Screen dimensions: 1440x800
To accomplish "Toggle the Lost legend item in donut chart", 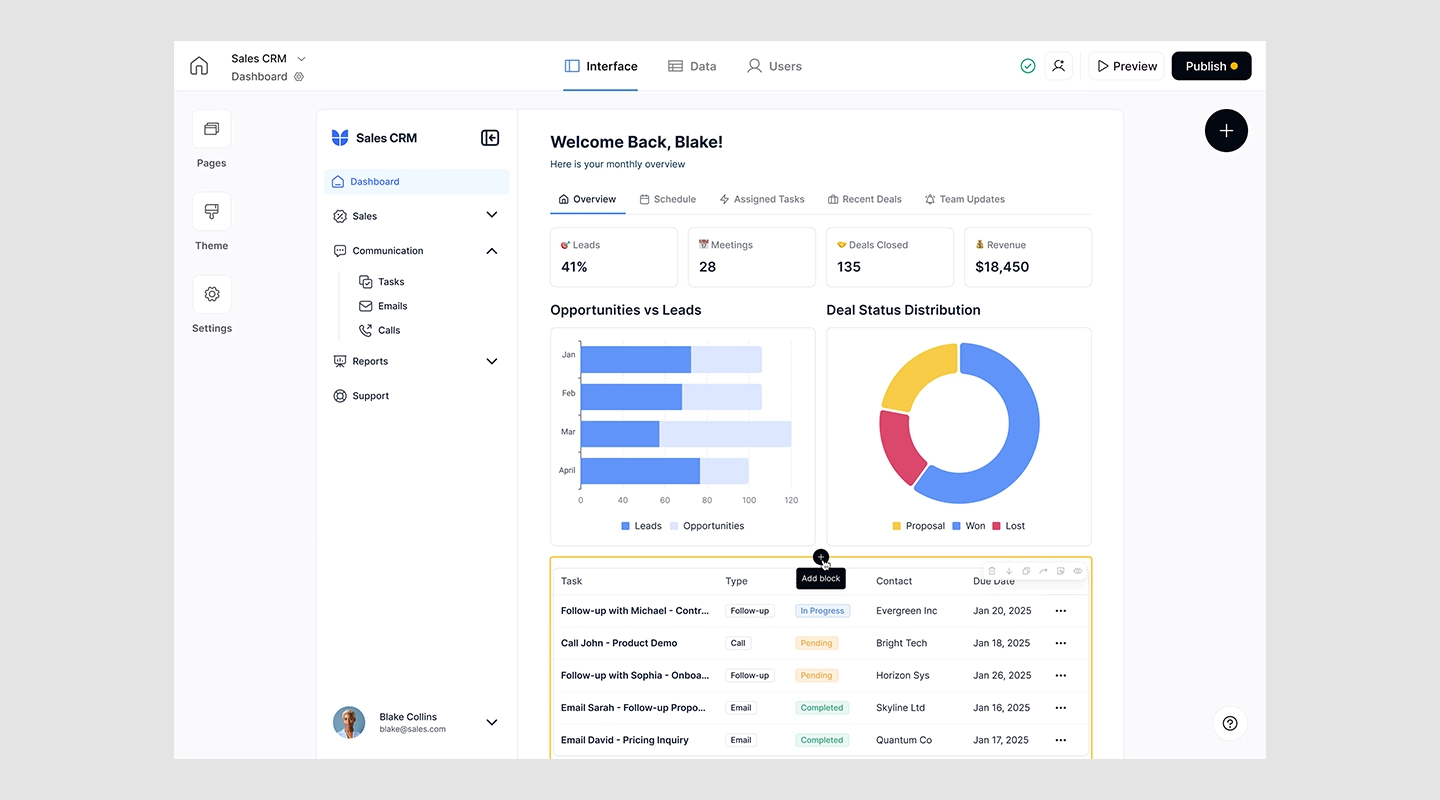I will point(1008,526).
